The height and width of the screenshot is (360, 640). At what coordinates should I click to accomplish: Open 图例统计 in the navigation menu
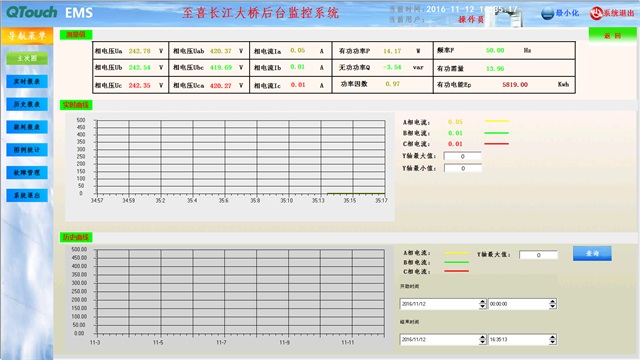[27, 150]
